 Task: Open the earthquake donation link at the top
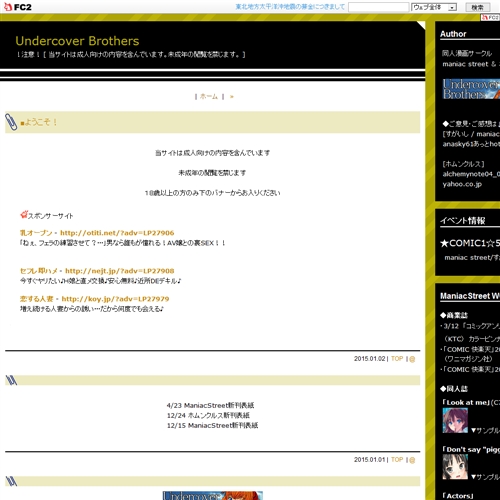coord(290,7)
